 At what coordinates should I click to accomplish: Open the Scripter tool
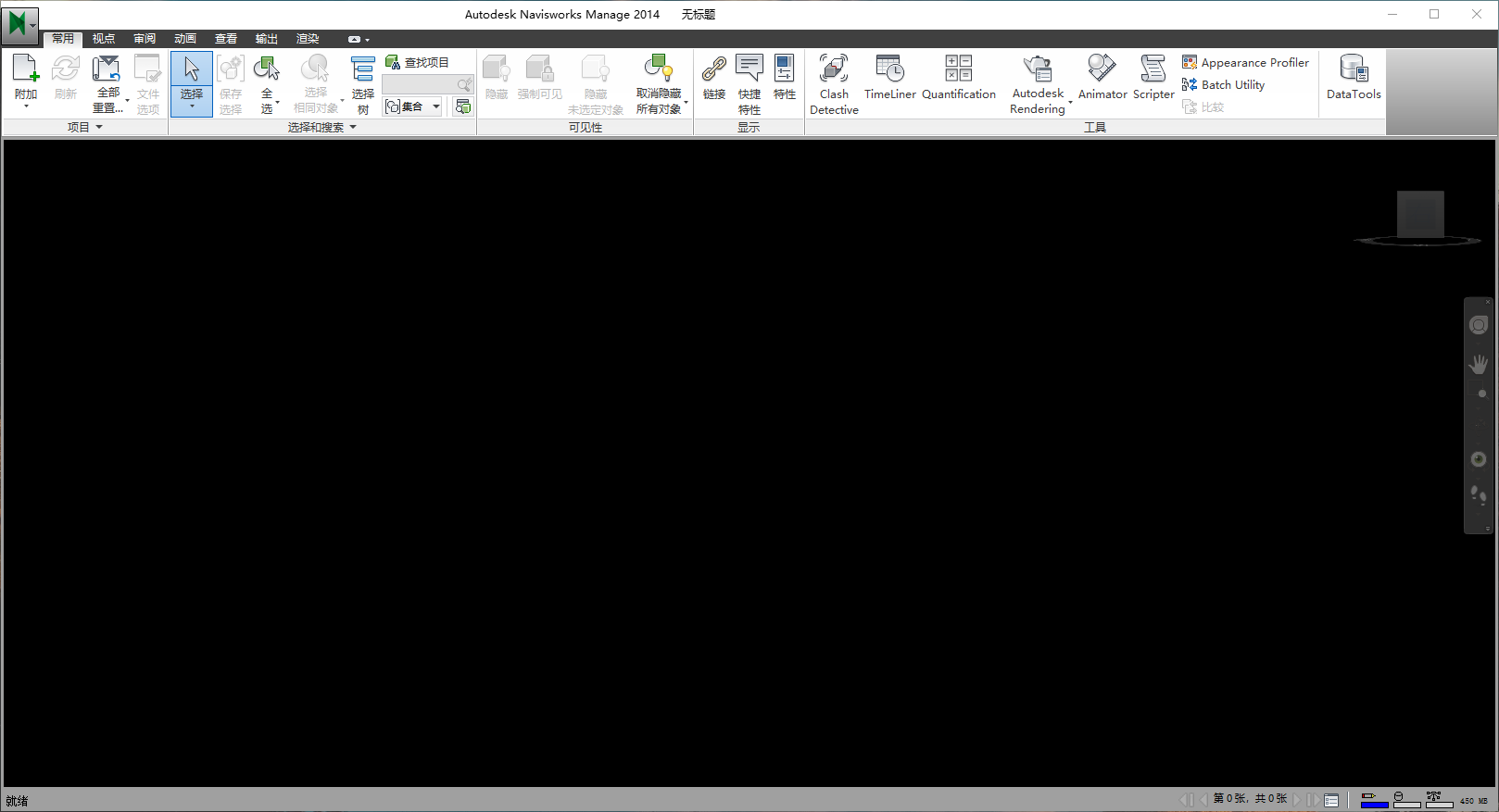[x=1153, y=78]
